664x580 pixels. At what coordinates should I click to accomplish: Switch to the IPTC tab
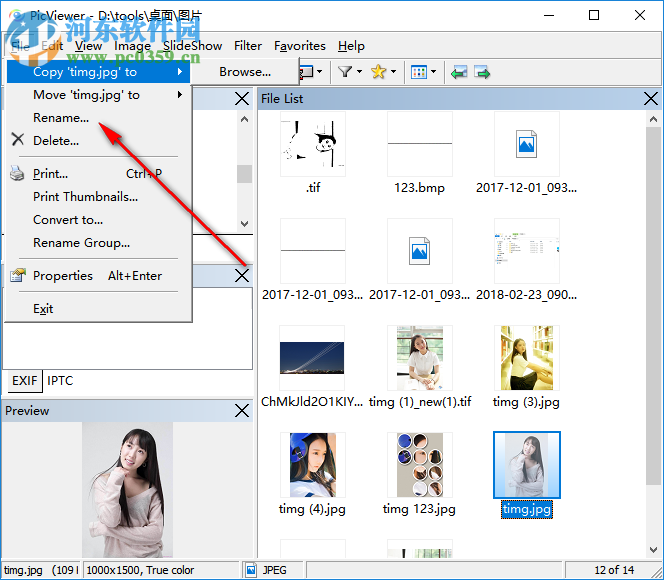point(60,381)
